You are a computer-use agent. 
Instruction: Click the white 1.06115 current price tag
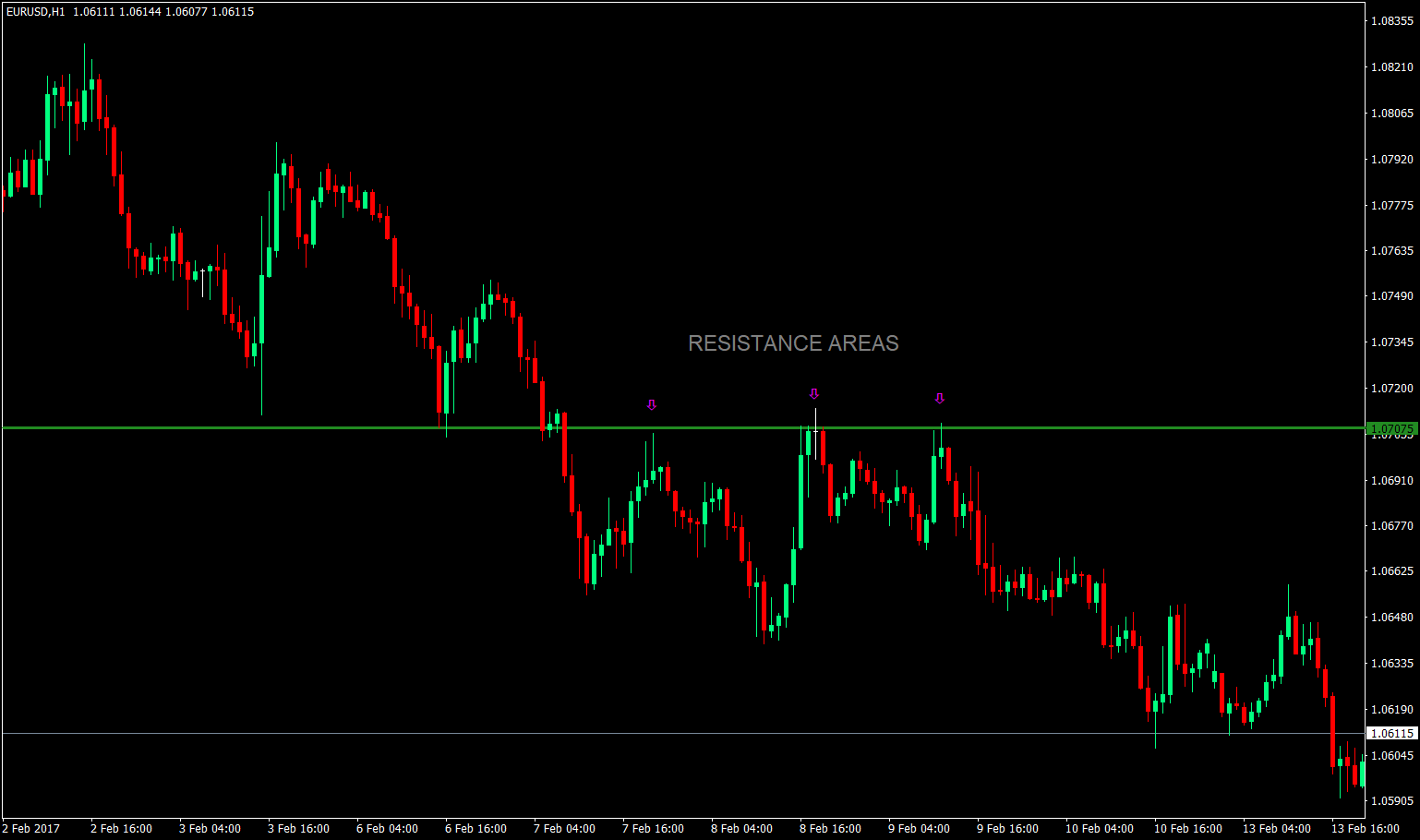1390,732
